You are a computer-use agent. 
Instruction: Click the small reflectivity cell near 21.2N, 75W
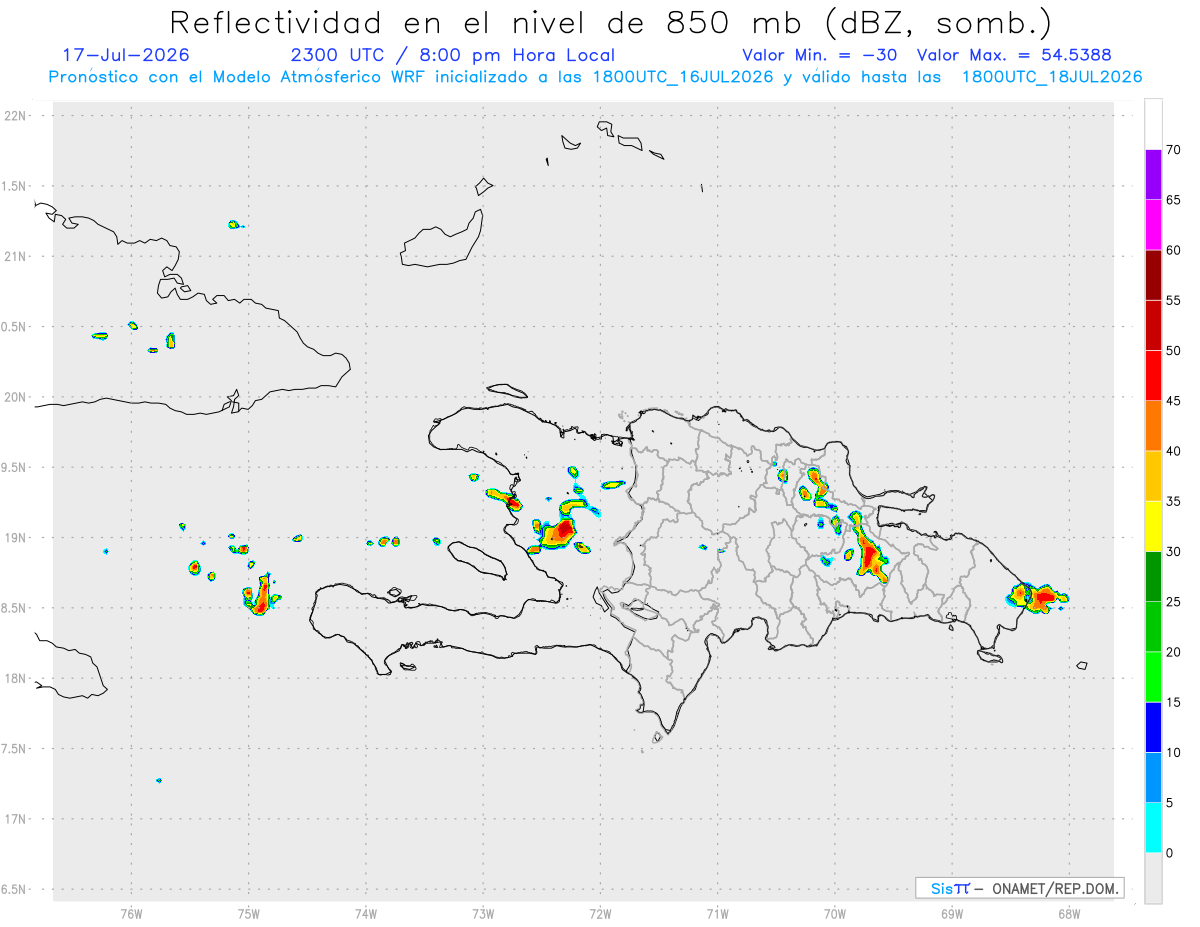click(234, 224)
